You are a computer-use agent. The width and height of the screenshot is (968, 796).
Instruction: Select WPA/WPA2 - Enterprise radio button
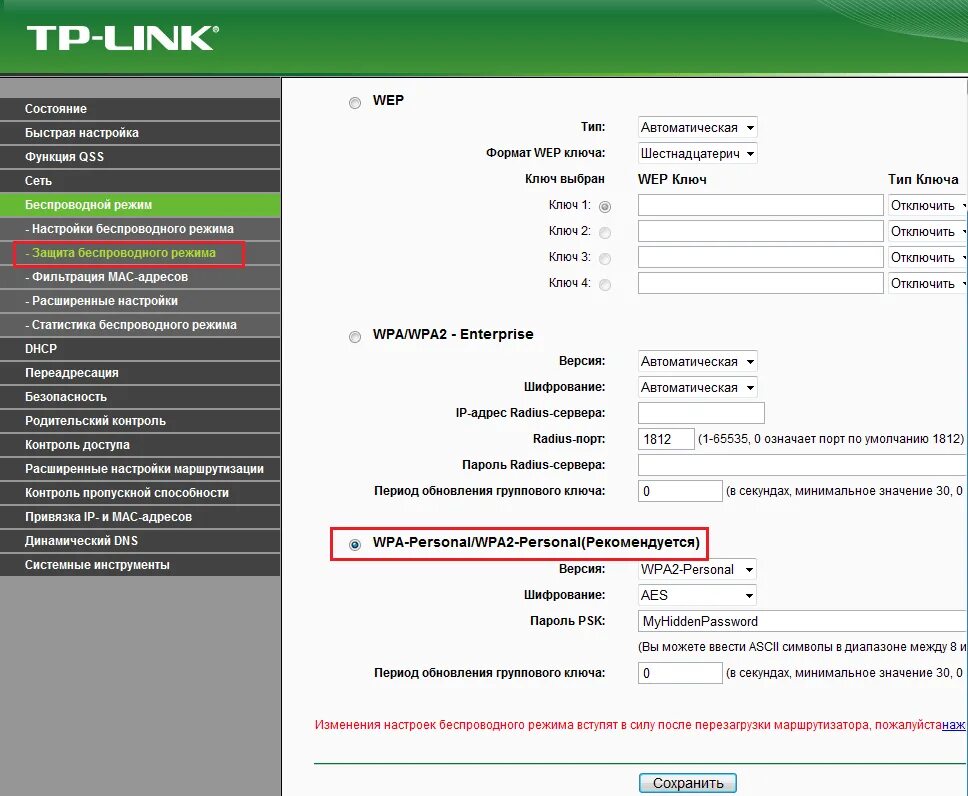coord(355,337)
